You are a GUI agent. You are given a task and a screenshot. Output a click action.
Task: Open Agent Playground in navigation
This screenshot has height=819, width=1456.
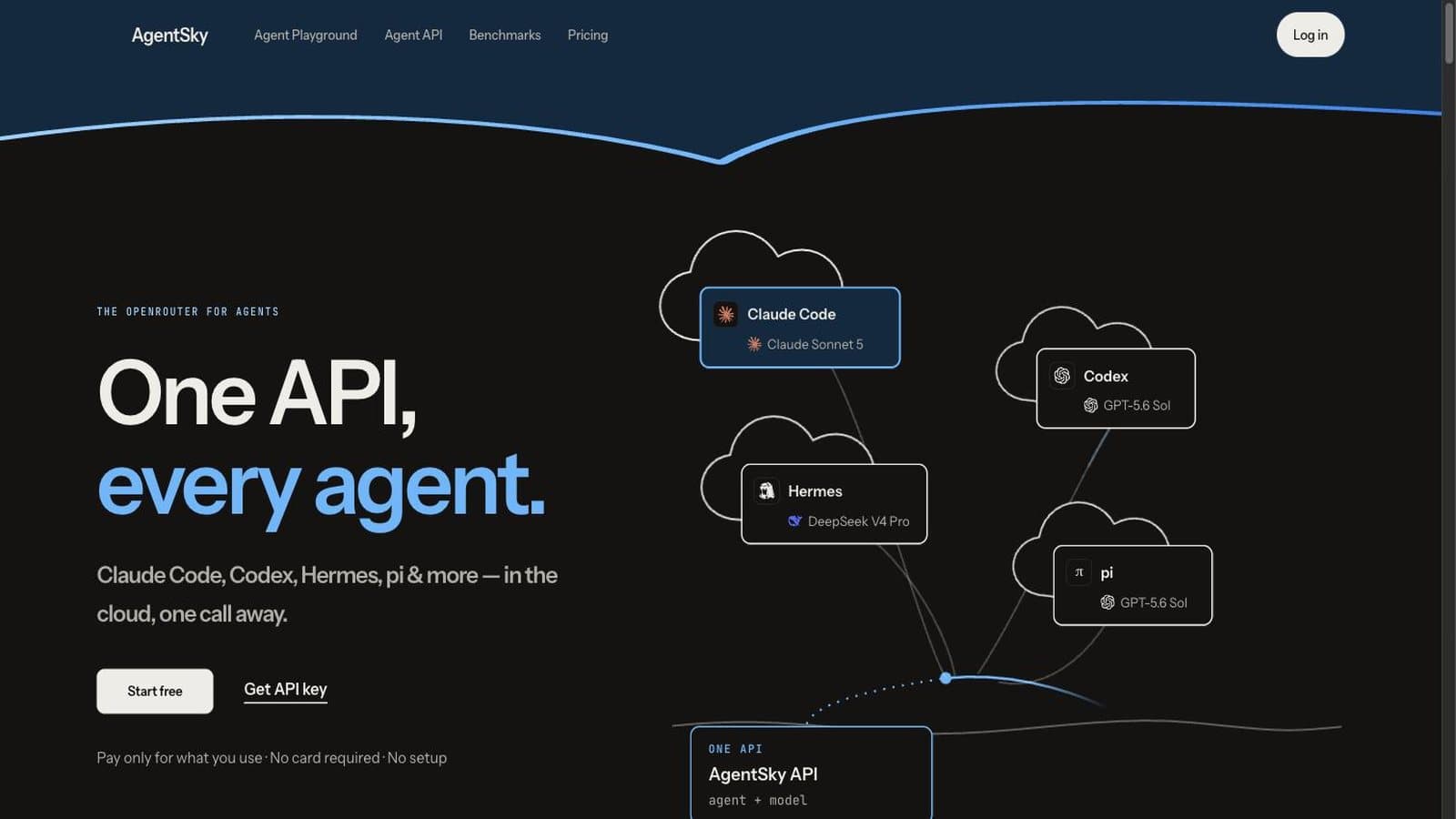pyautogui.click(x=306, y=35)
